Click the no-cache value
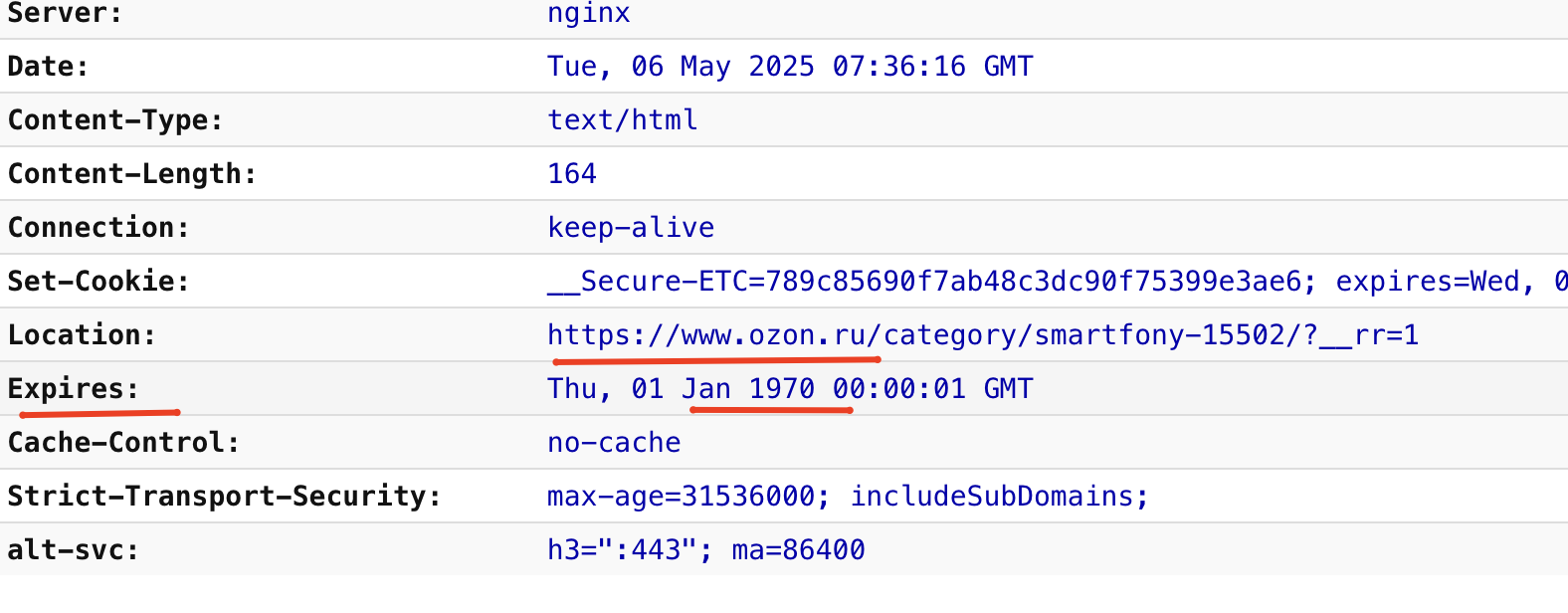 [614, 443]
